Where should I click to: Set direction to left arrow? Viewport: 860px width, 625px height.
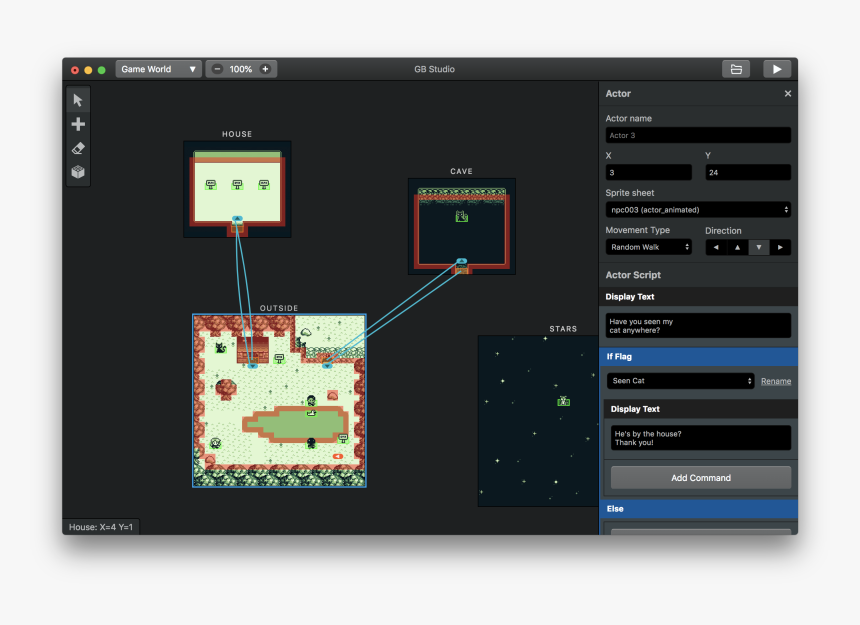tap(716, 247)
